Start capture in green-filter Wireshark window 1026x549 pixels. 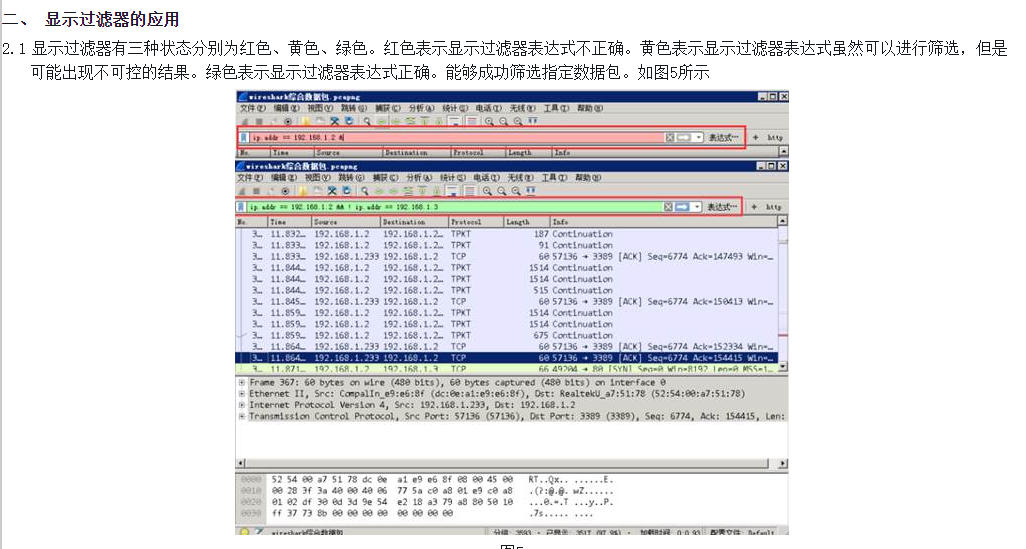241,191
